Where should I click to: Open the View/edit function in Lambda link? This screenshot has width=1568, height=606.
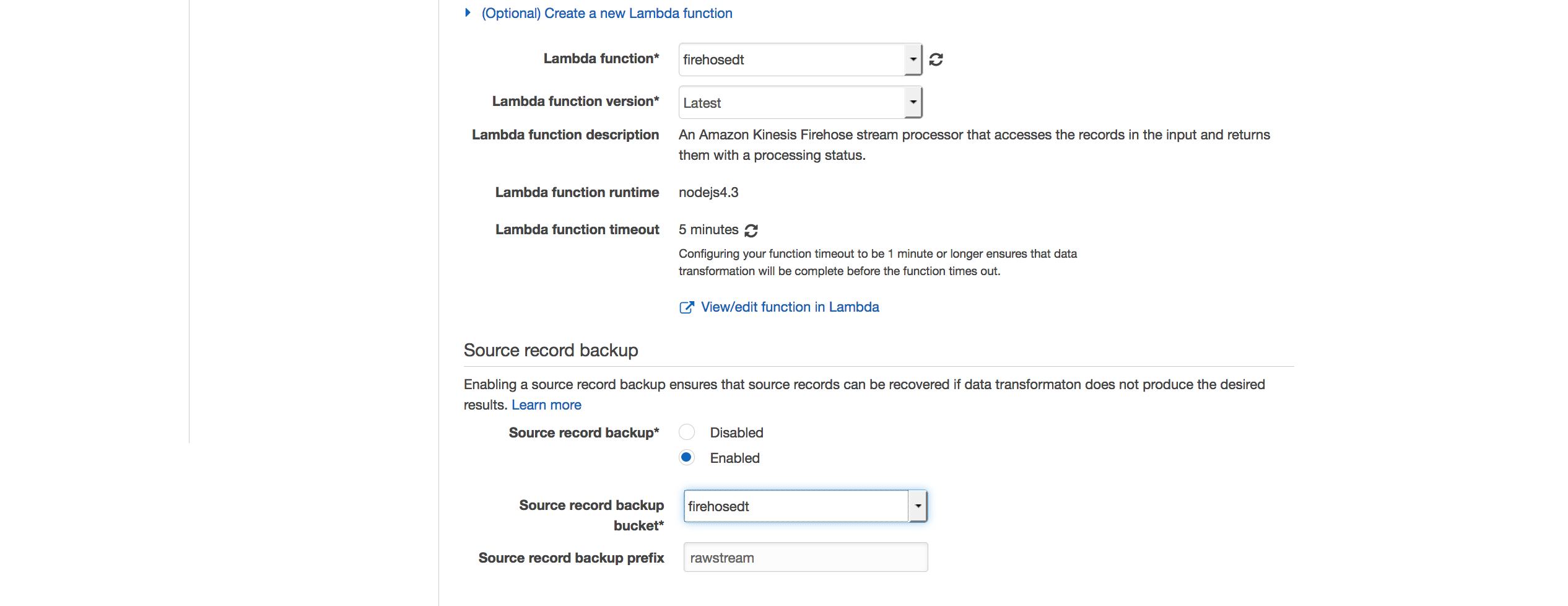coord(790,307)
